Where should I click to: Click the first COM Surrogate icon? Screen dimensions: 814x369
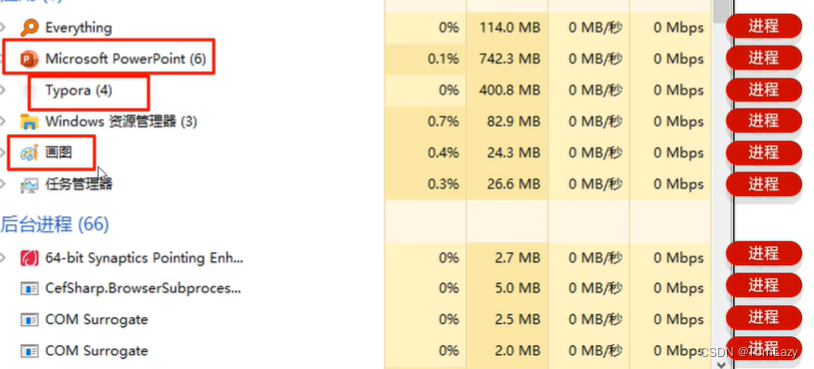pos(29,320)
